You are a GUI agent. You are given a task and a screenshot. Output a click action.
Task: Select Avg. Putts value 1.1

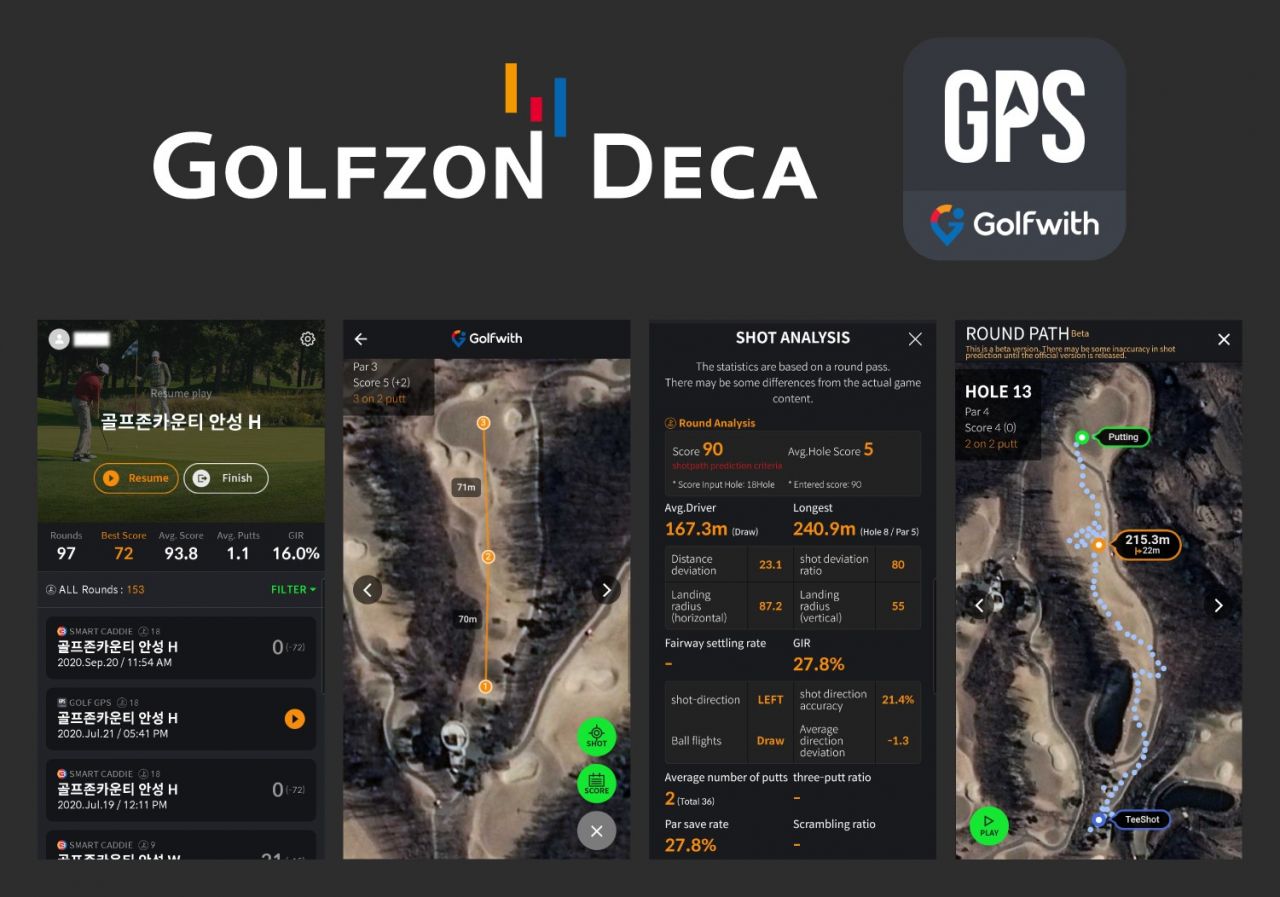coord(238,553)
